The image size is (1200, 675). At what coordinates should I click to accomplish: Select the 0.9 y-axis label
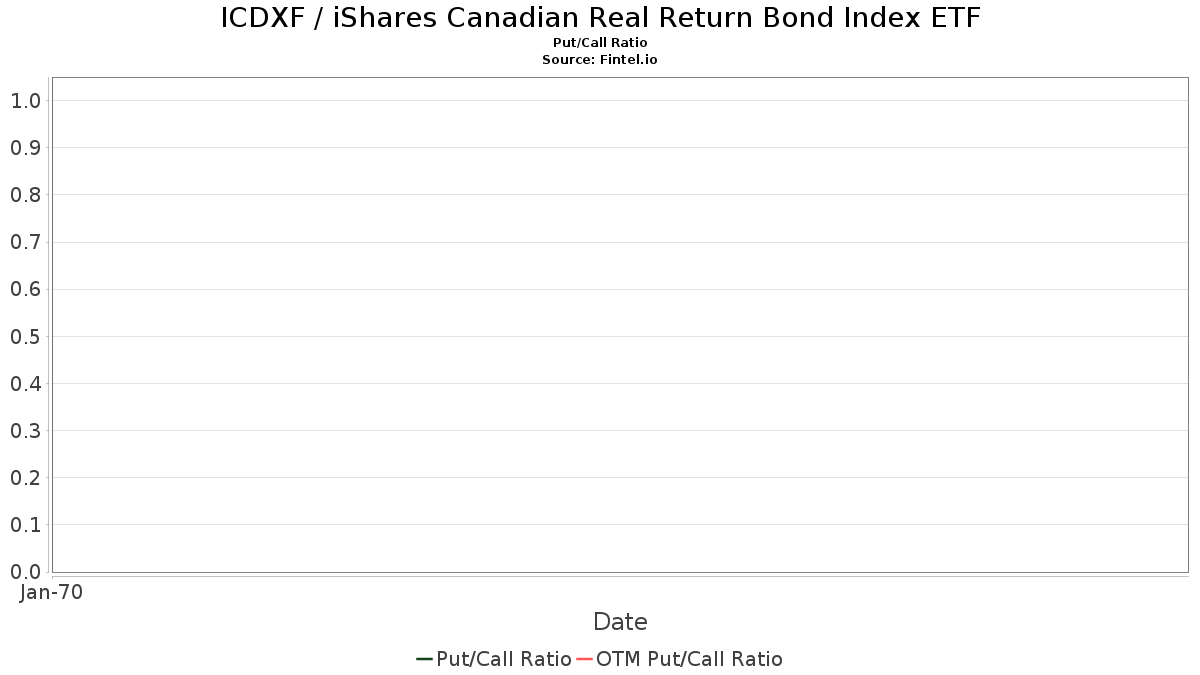[x=26, y=148]
